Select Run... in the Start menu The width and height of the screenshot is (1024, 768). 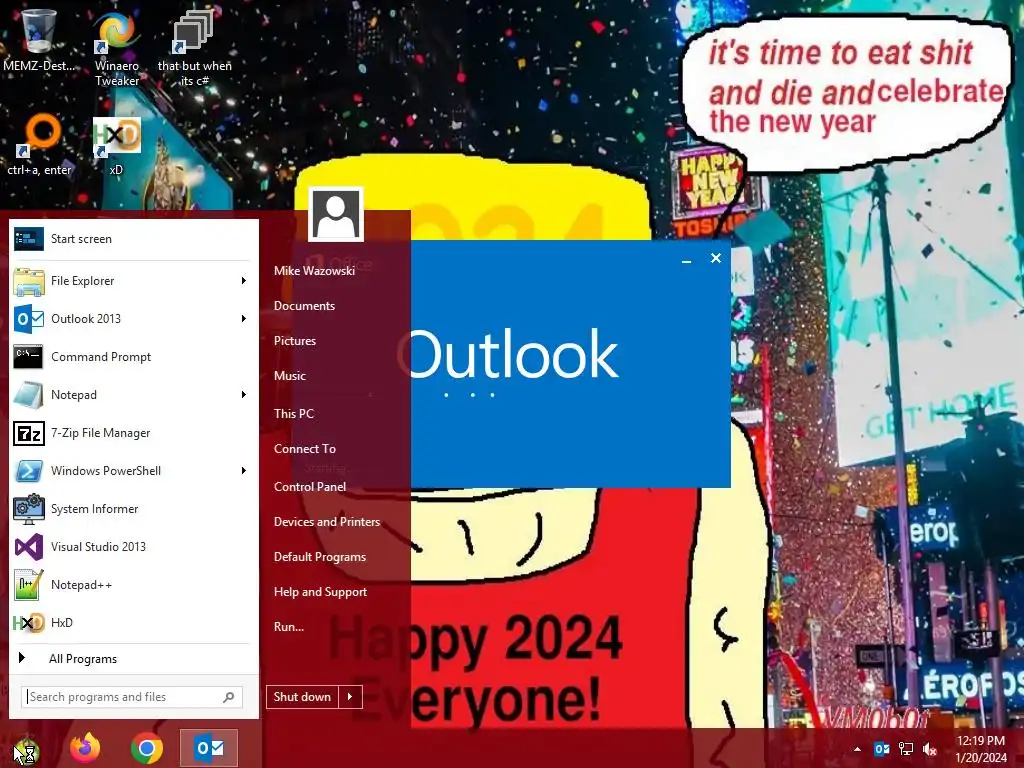point(289,627)
